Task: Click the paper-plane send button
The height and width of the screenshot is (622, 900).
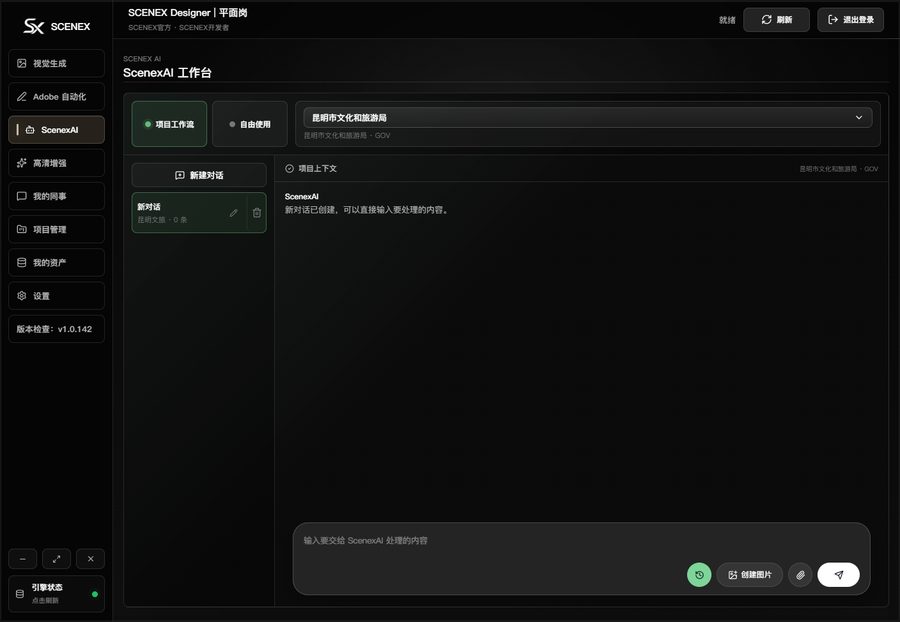Action: pos(838,574)
